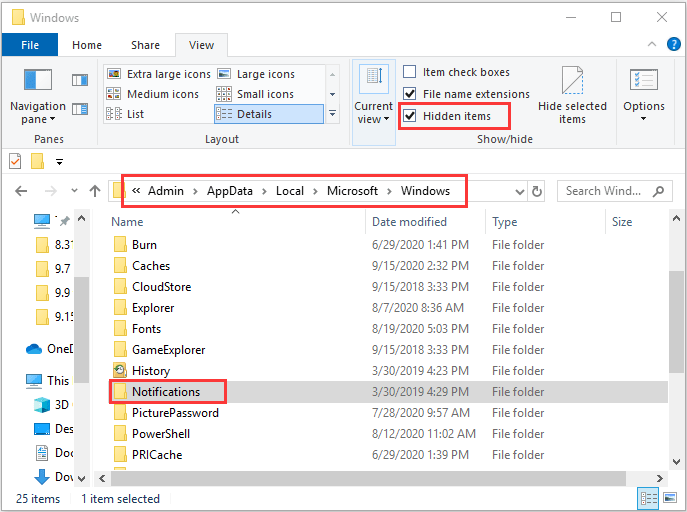Go back with the left arrow
This screenshot has height=512, width=687.
[x=21, y=191]
